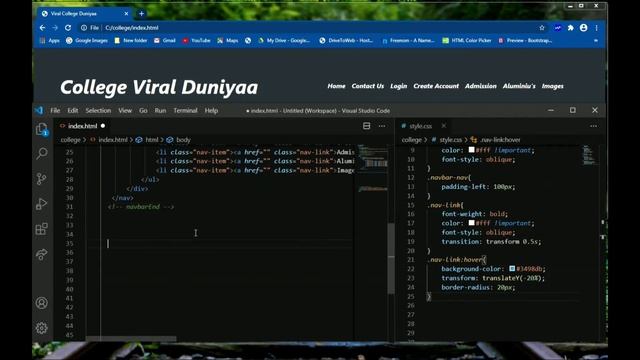Screen dimensions: 640x360
Task: Open a new Chrome tab
Action: [x=142, y=13]
